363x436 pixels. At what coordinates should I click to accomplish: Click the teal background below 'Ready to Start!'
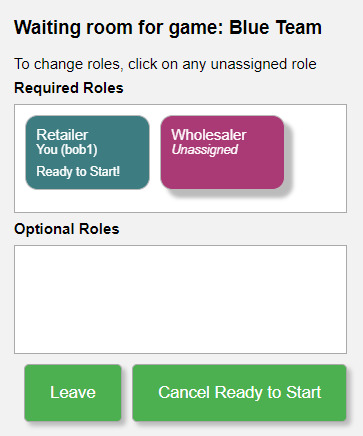[x=87, y=184]
